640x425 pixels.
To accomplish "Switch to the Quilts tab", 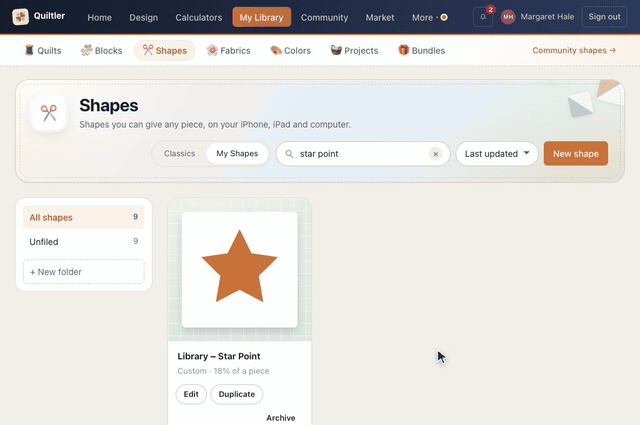I will click(x=43, y=51).
